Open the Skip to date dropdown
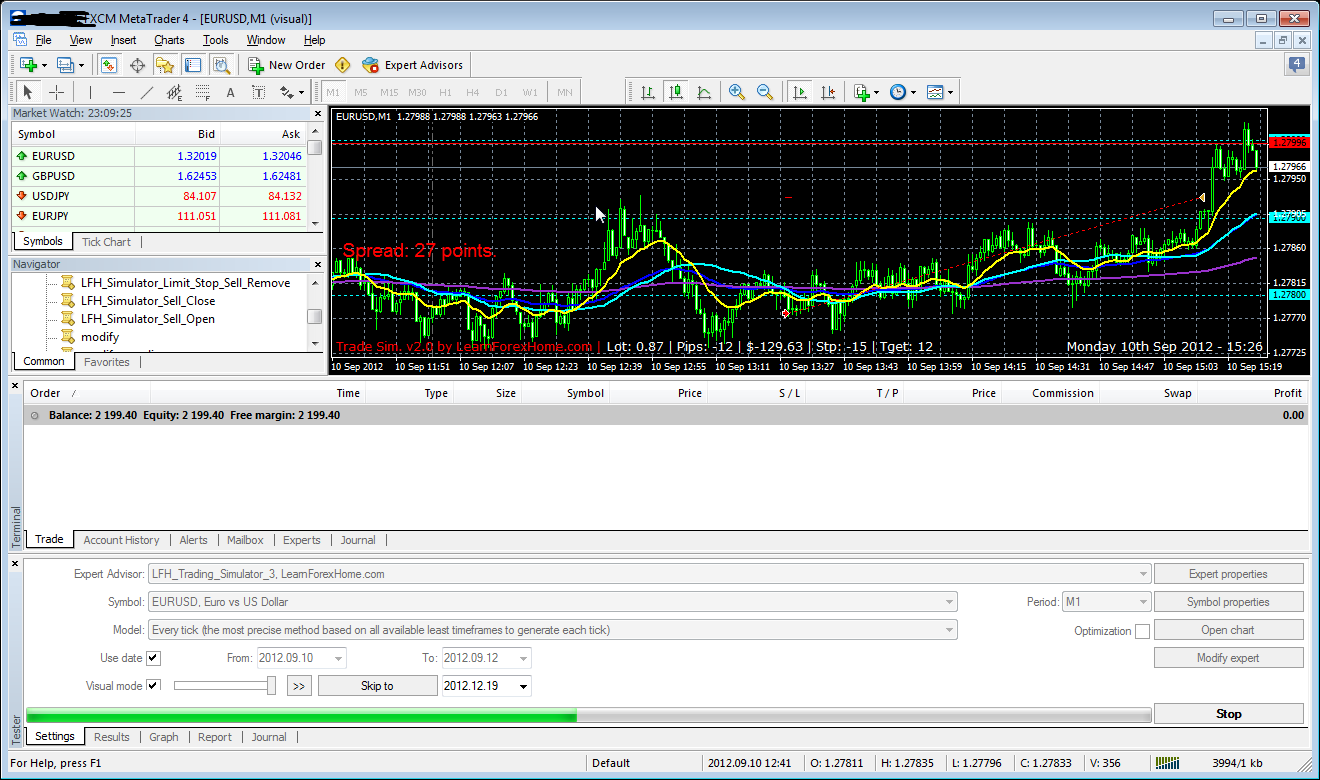Image resolution: width=1320 pixels, height=780 pixels. pyautogui.click(x=487, y=686)
